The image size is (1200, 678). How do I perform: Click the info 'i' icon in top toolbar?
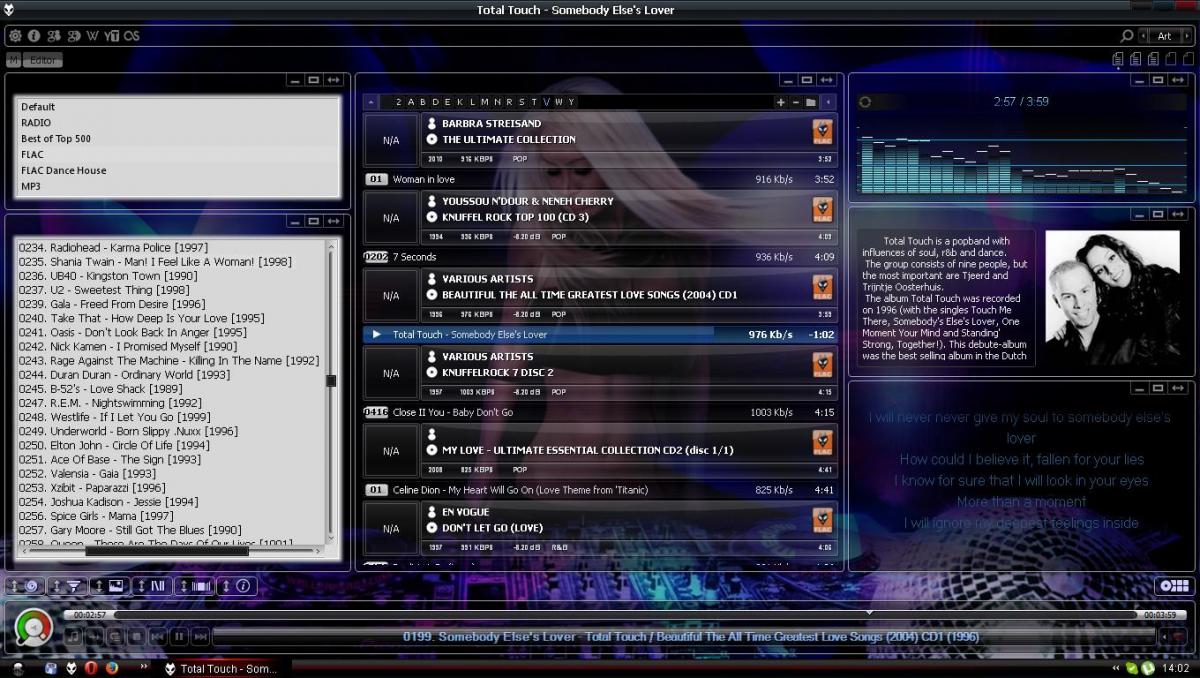point(34,36)
